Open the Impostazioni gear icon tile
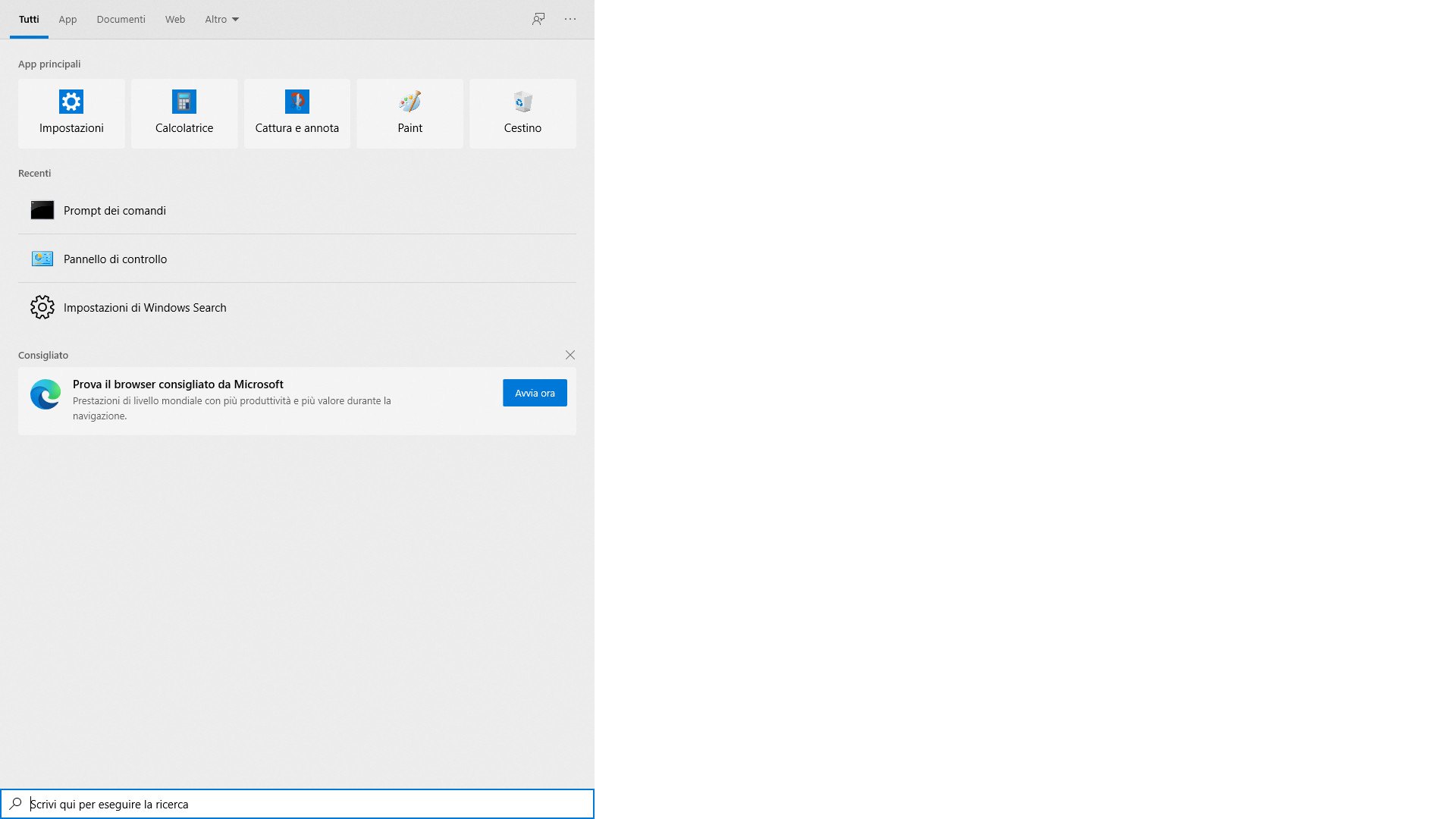This screenshot has height=819, width=1456. [71, 113]
